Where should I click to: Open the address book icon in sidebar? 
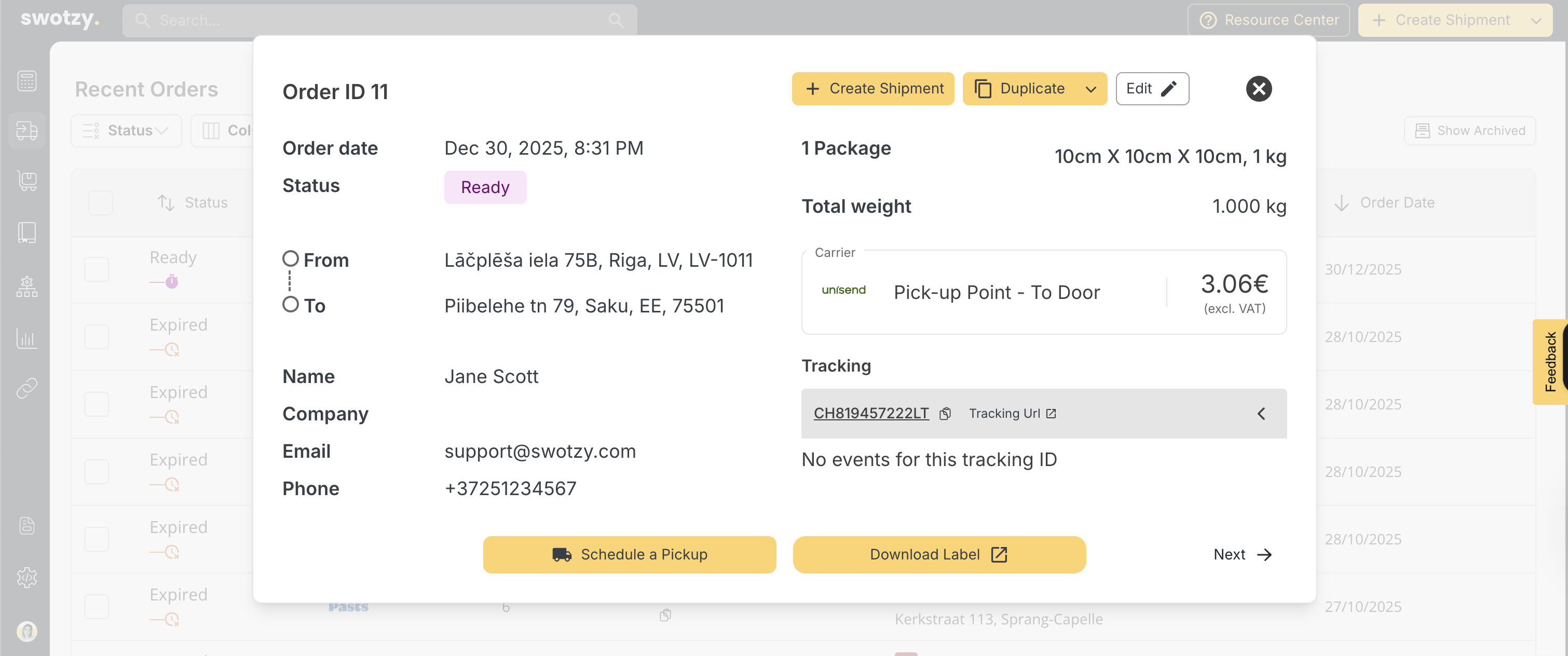tap(26, 232)
